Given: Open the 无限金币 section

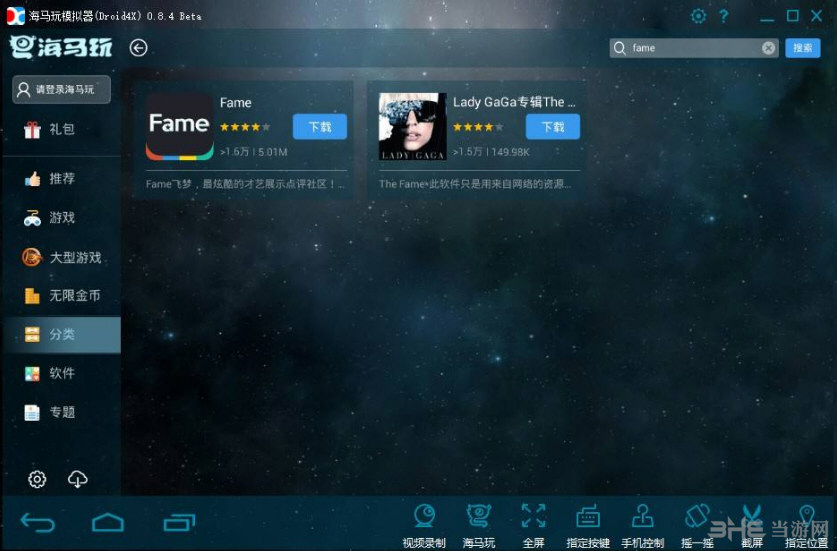Looking at the screenshot, I should [x=61, y=295].
